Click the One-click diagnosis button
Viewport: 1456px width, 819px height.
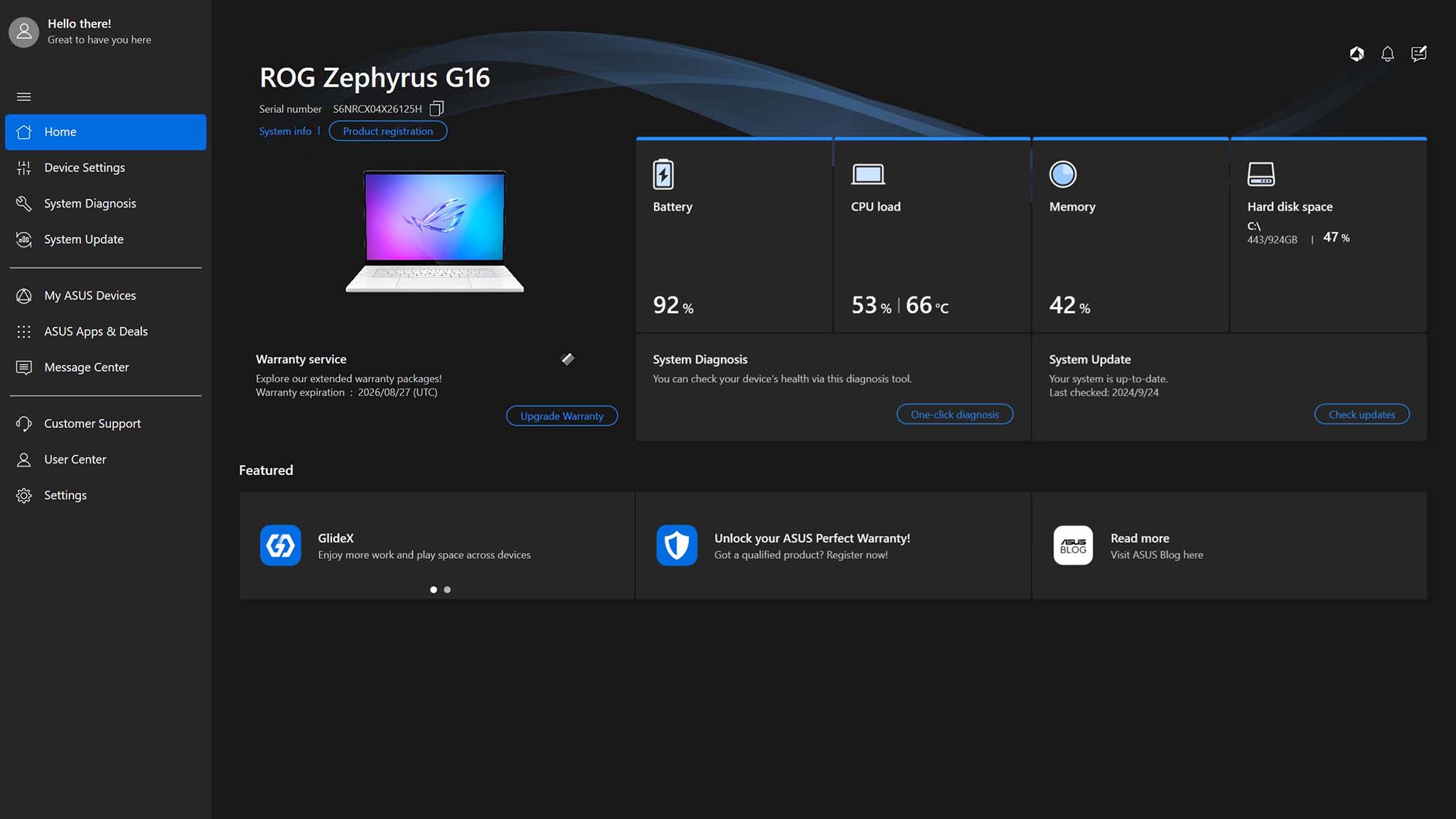[954, 414]
